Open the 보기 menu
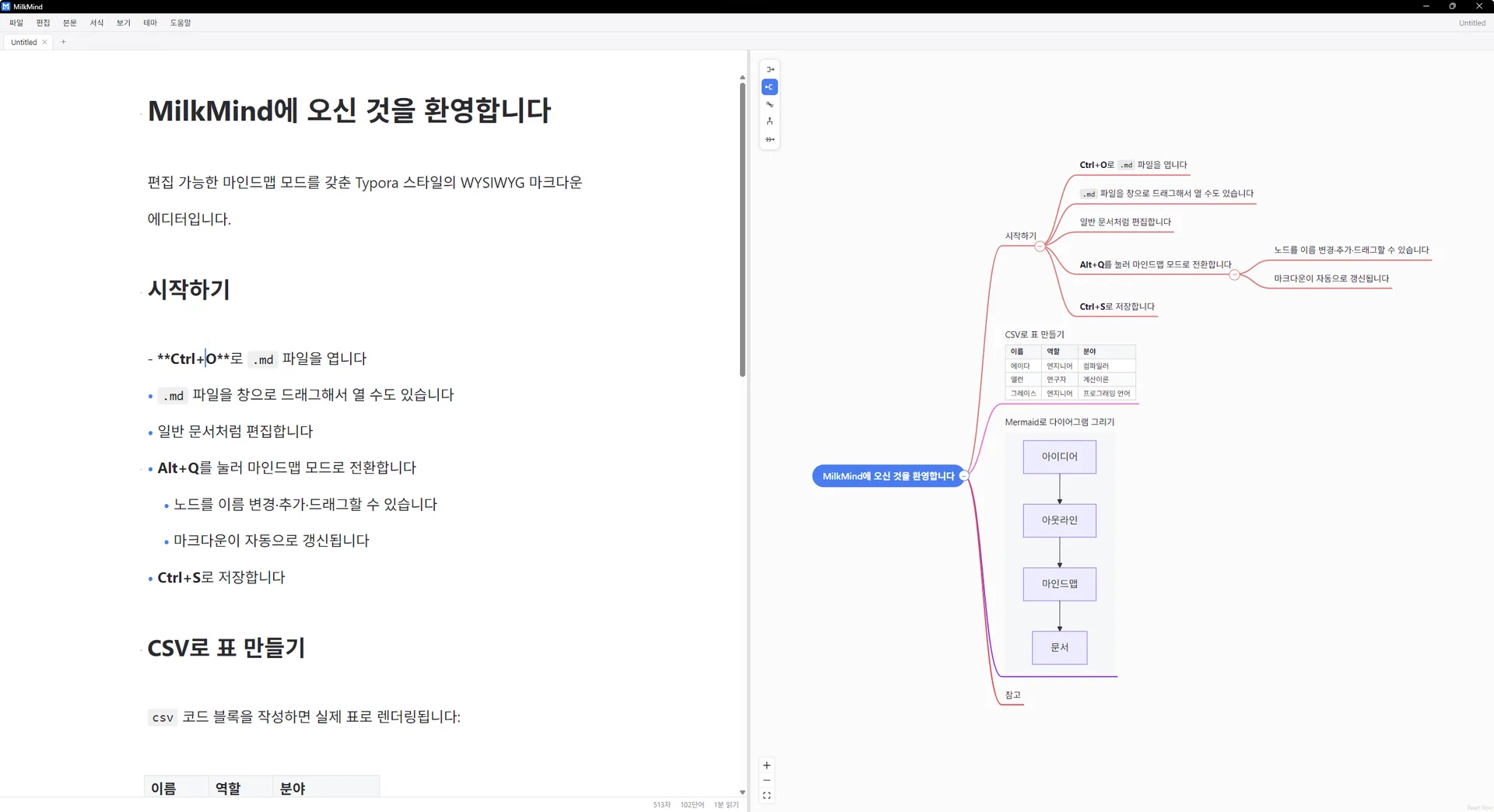Image resolution: width=1494 pixels, height=812 pixels. point(124,23)
